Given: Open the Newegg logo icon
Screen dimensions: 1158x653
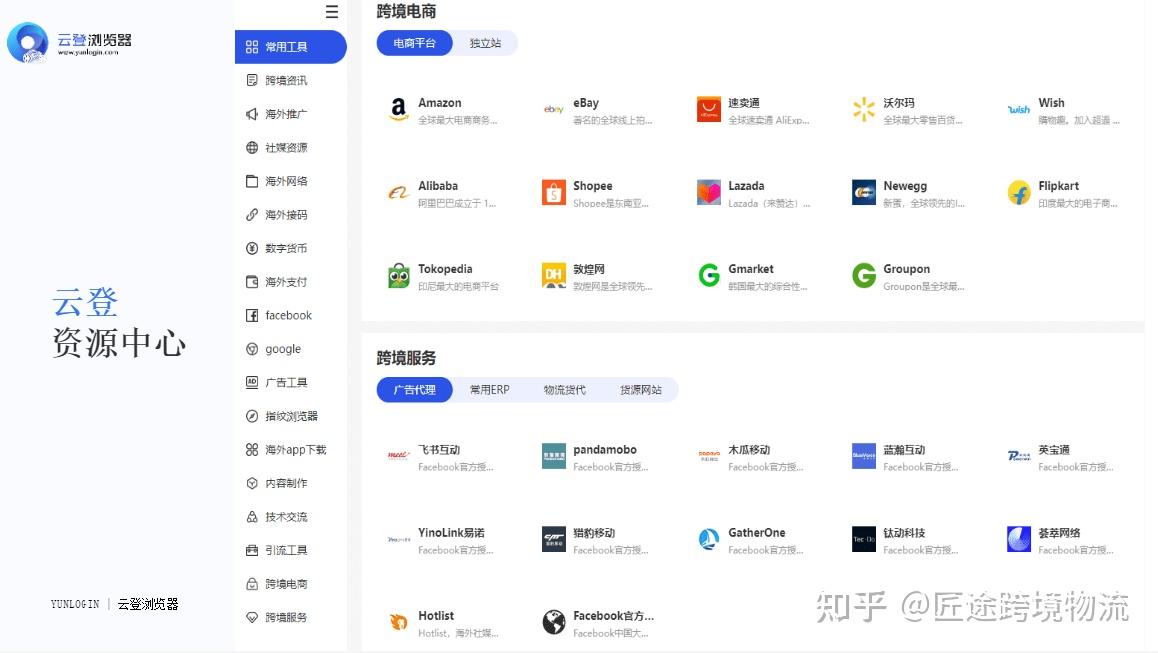Looking at the screenshot, I should tap(864, 193).
